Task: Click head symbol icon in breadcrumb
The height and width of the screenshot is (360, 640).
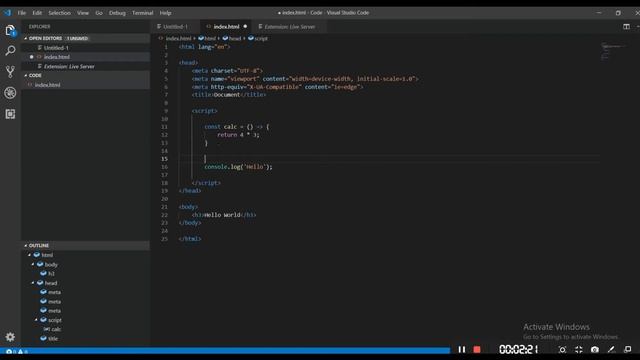Action: coord(225,38)
